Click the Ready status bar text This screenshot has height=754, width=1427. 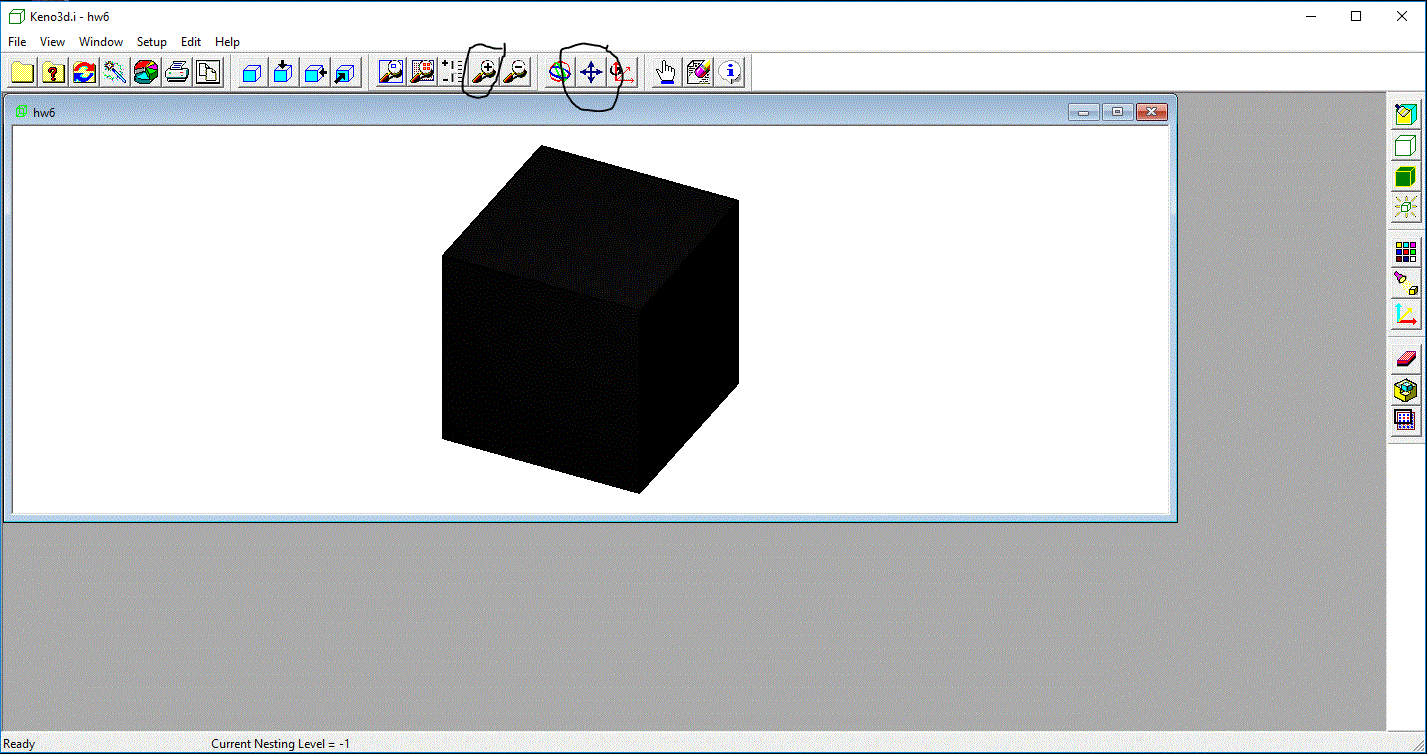[19, 744]
